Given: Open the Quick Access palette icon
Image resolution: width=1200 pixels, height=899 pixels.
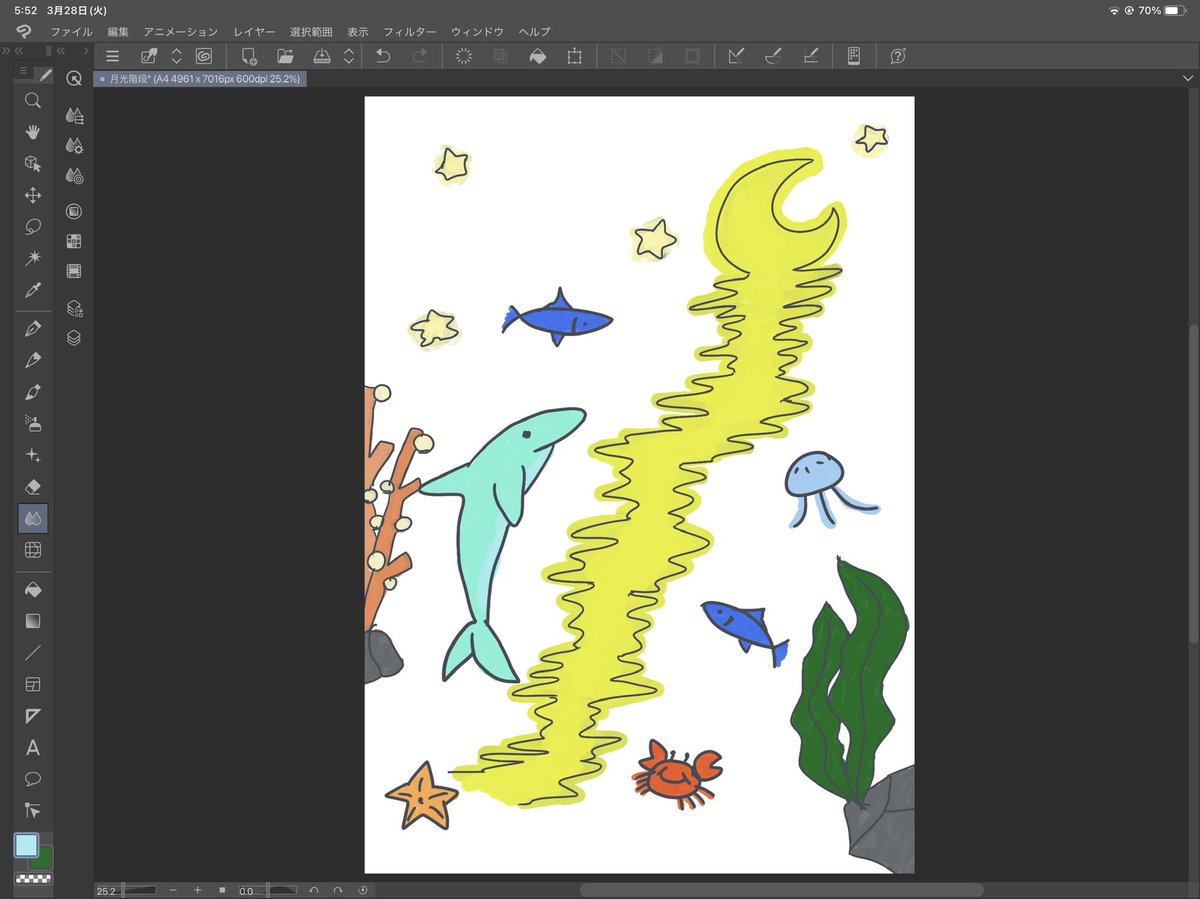Looking at the screenshot, I should (x=74, y=78).
